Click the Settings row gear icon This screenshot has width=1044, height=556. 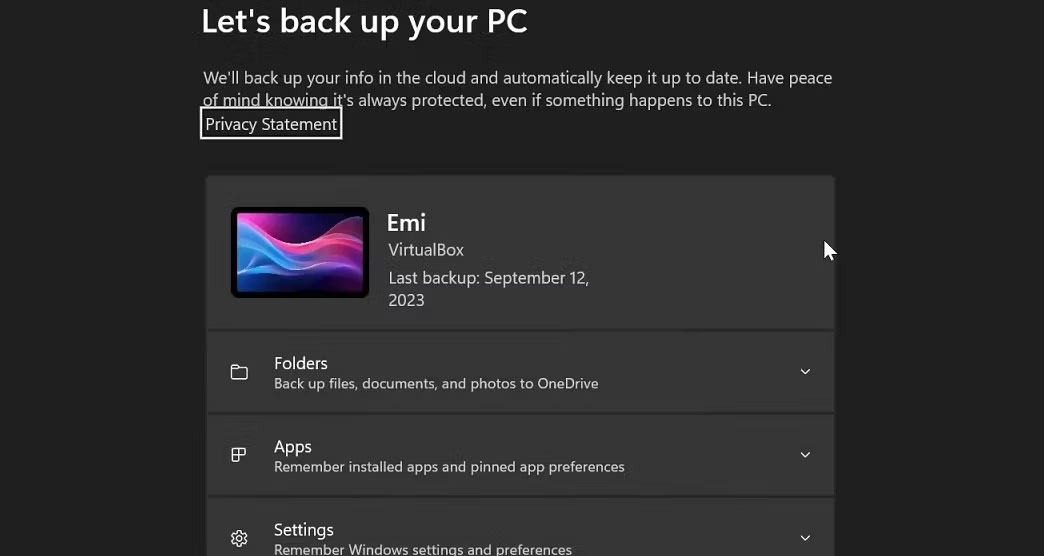239,538
